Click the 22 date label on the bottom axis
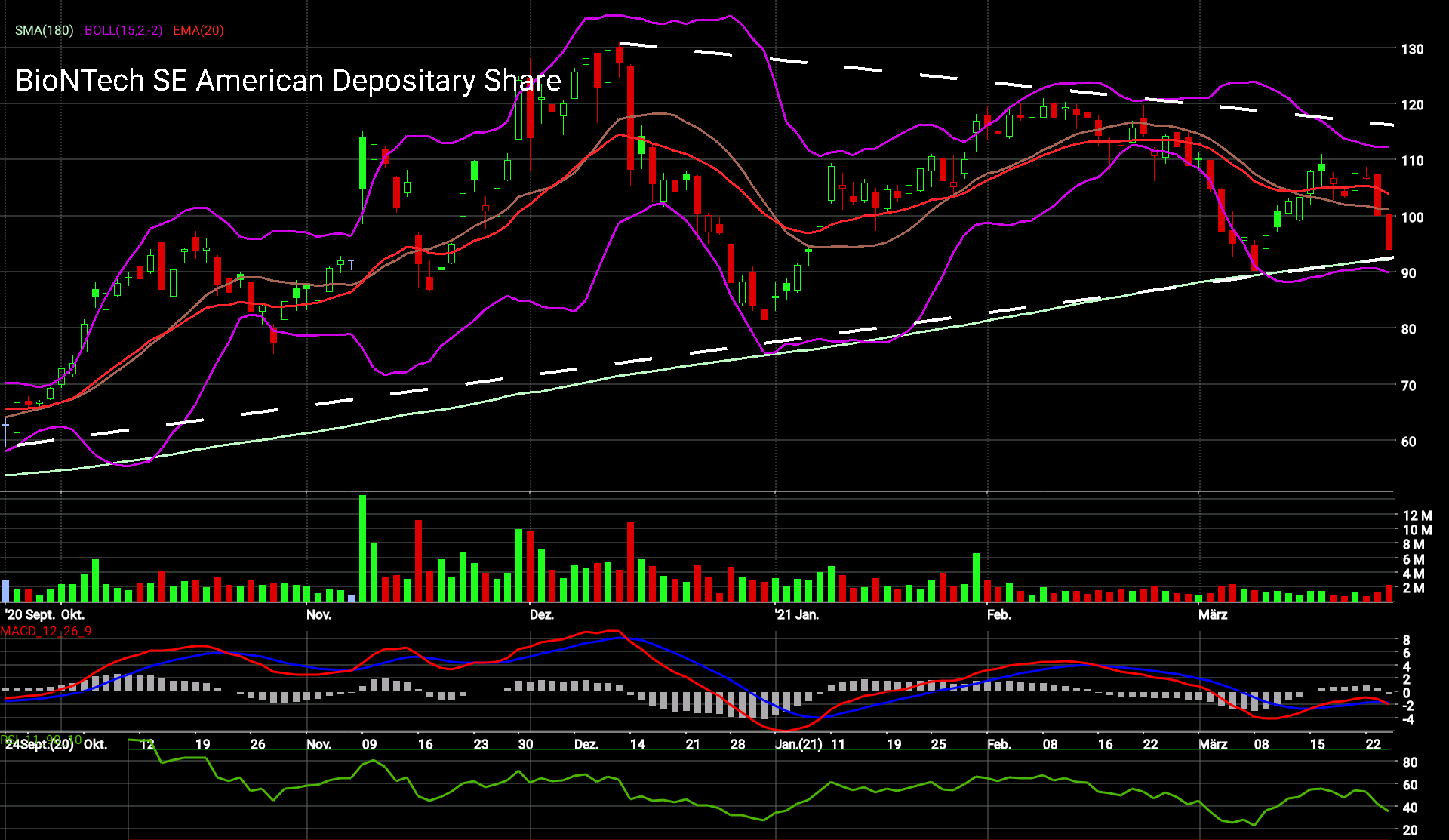Screen dimensions: 1449x840 [x=1373, y=744]
